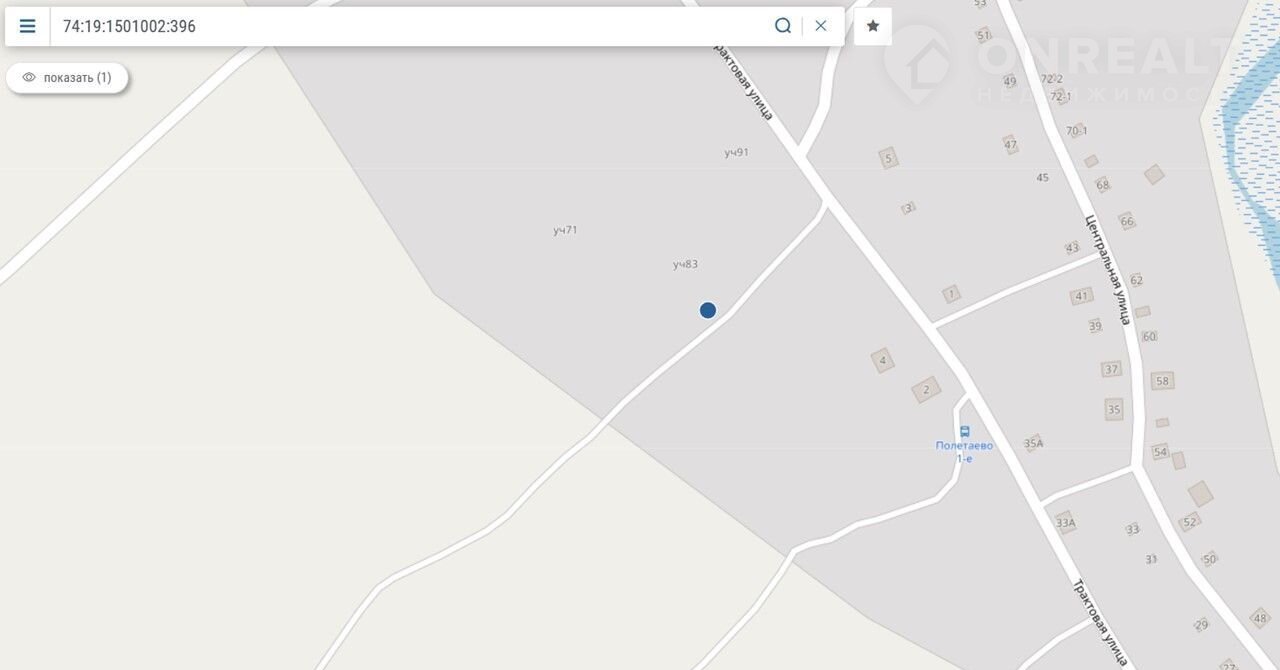Click the search magnifier icon
This screenshot has height=670, width=1280.
click(x=783, y=26)
